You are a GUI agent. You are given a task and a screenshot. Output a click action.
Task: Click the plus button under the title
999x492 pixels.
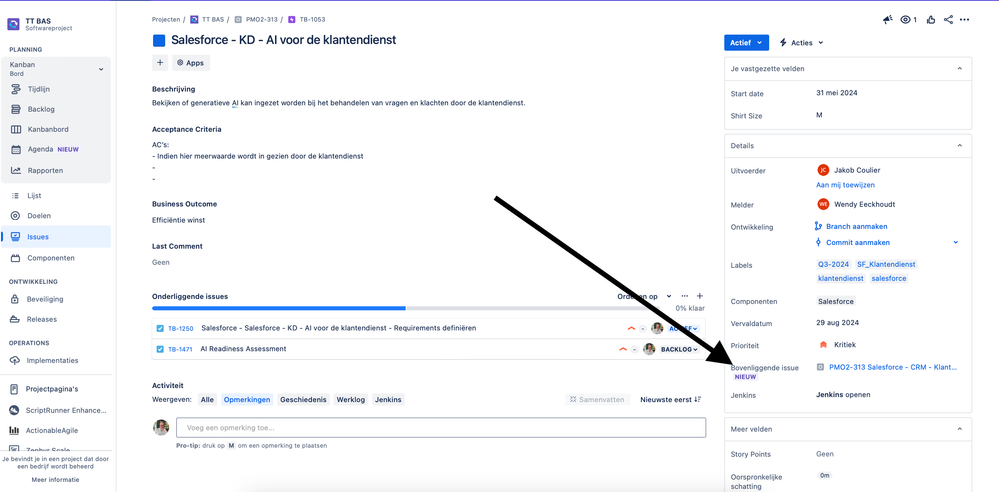click(x=160, y=63)
